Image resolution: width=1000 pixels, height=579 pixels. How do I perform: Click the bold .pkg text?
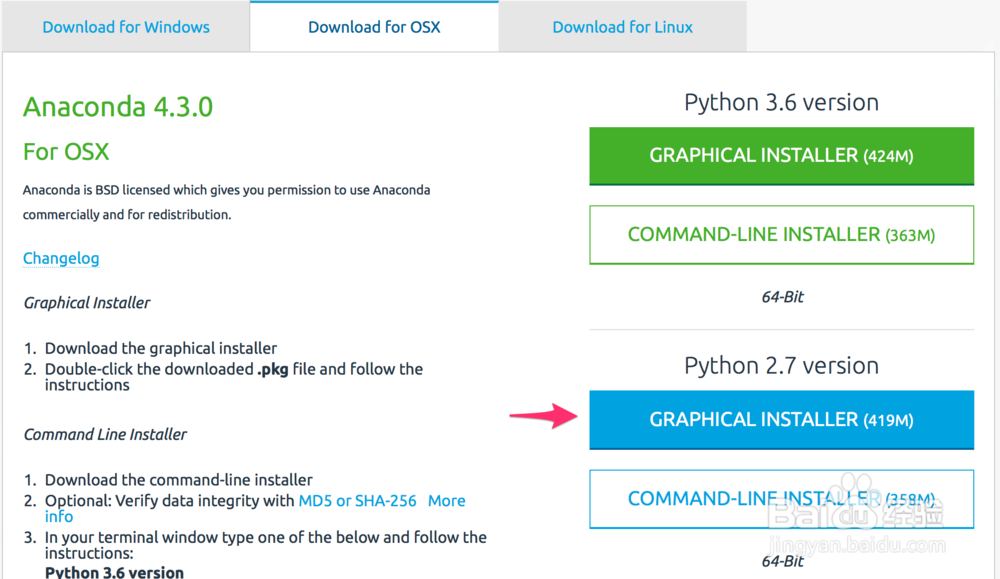pyautogui.click(x=272, y=369)
